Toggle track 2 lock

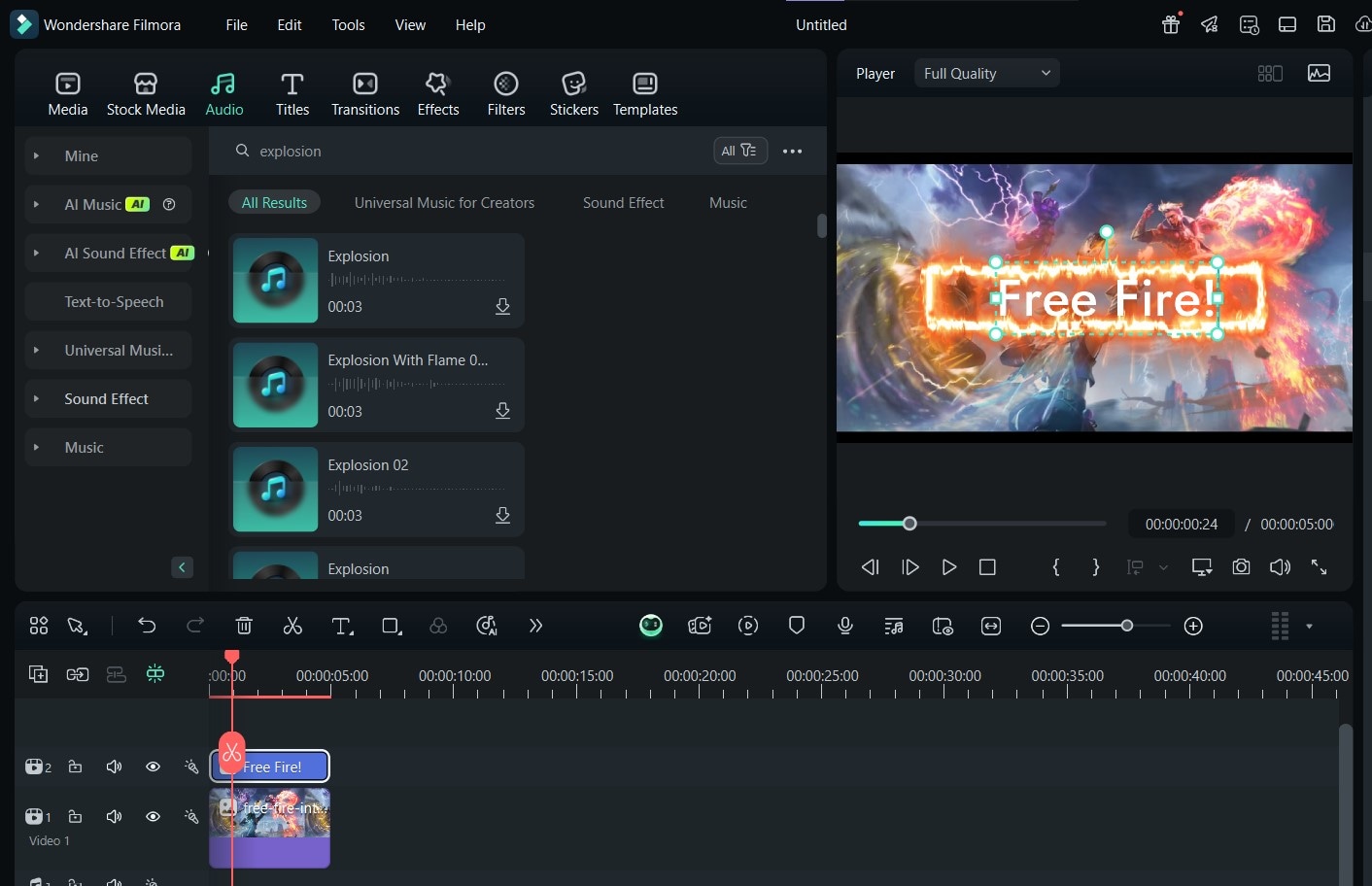[x=75, y=767]
